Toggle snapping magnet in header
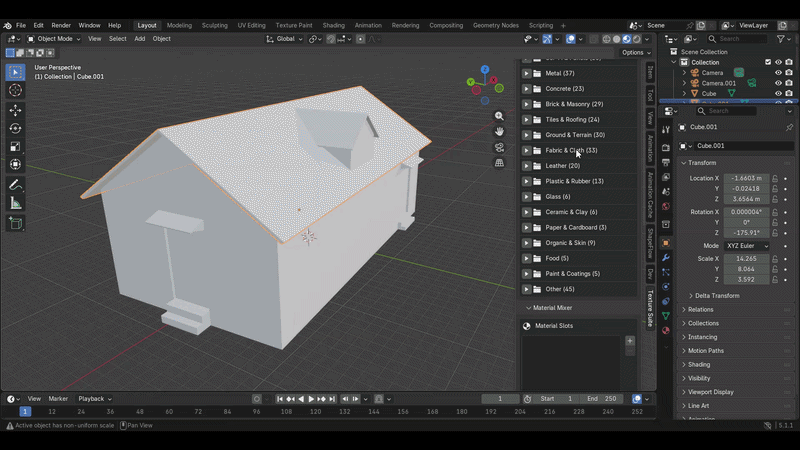This screenshot has height=450, width=800. (x=331, y=39)
